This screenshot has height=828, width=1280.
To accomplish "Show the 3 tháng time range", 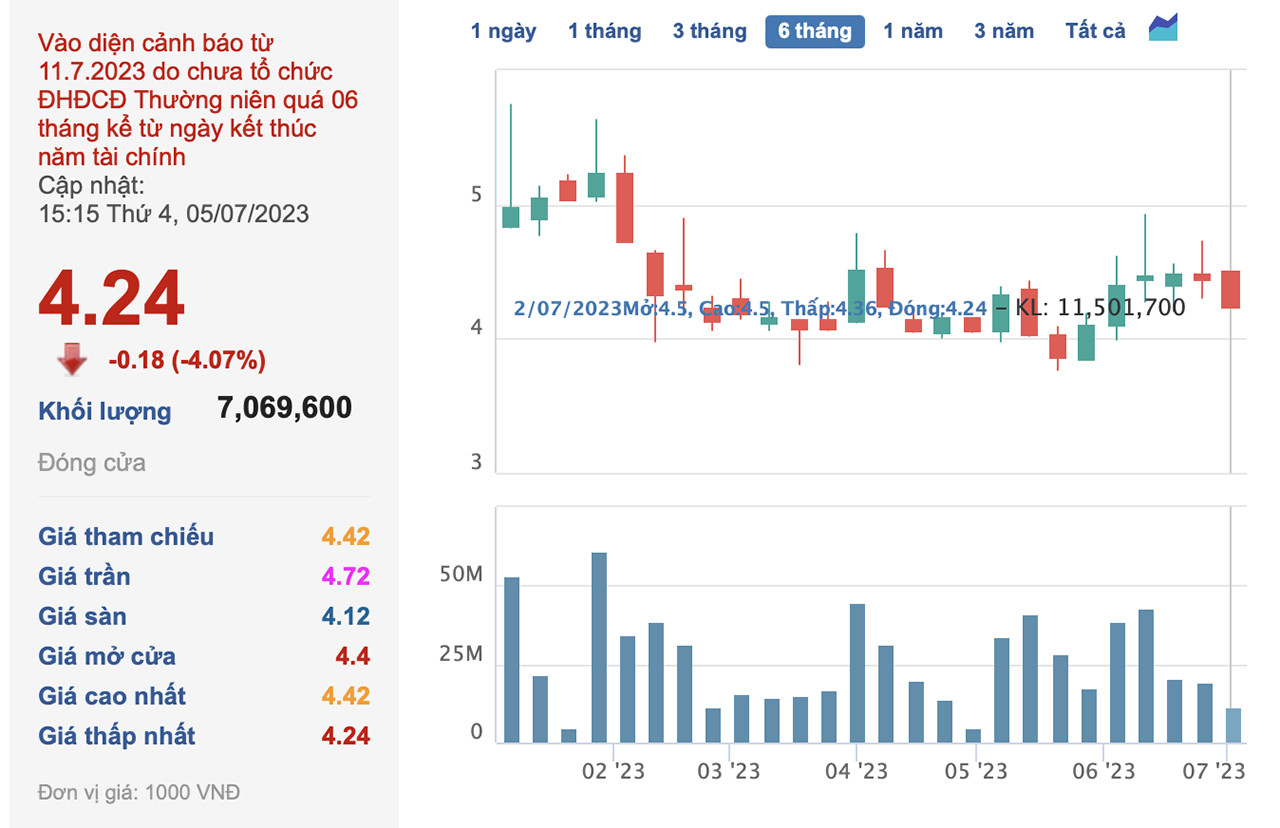I will pyautogui.click(x=709, y=31).
